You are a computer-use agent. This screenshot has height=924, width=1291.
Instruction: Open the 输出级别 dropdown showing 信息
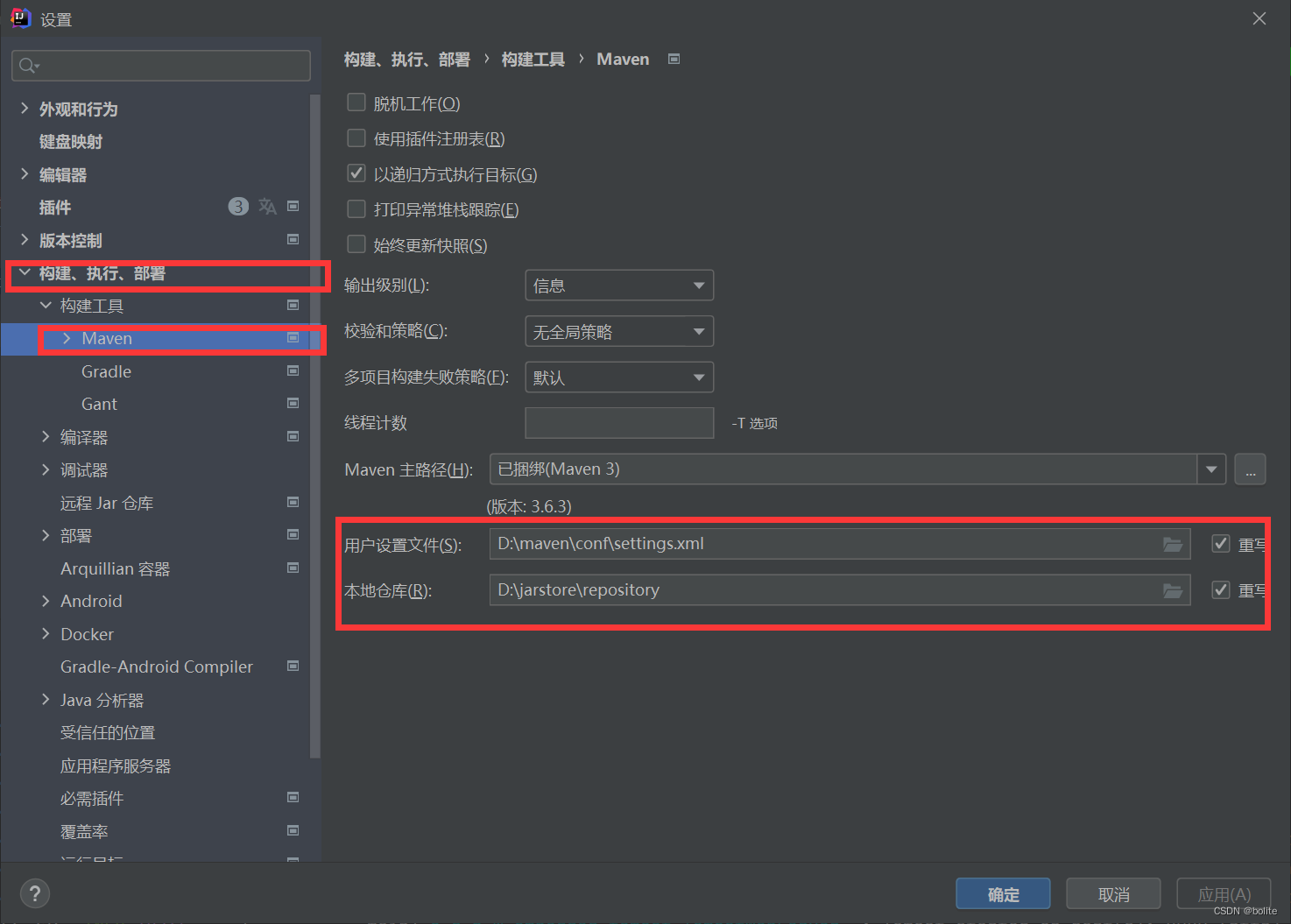coord(619,286)
